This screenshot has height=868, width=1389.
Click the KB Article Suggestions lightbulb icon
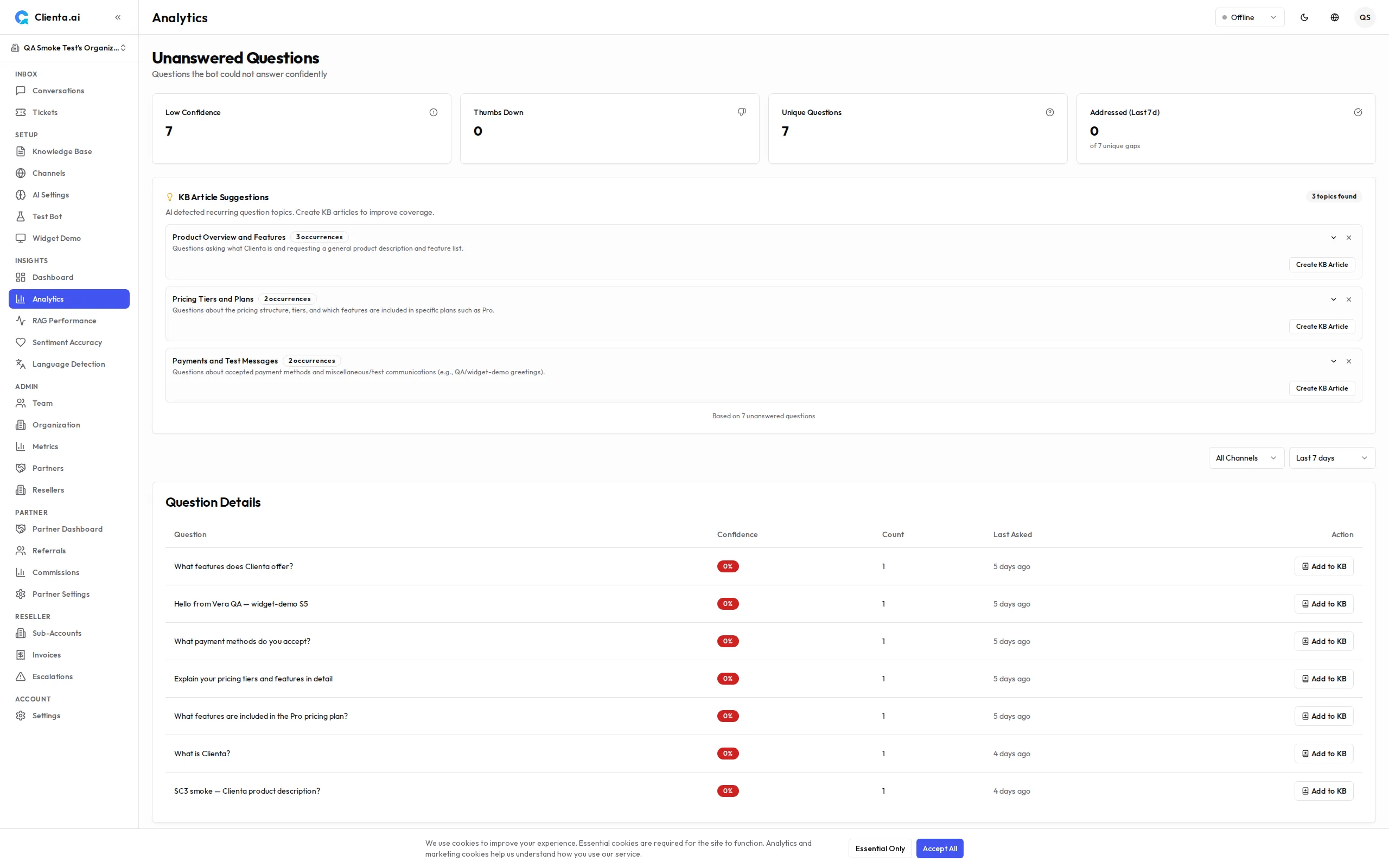coord(170,197)
